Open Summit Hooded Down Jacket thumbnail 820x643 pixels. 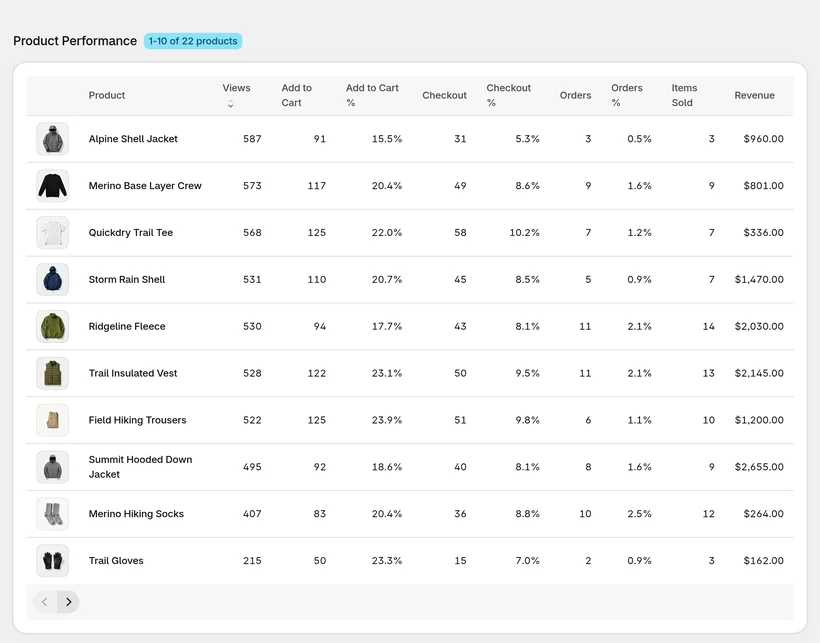tap(52, 467)
